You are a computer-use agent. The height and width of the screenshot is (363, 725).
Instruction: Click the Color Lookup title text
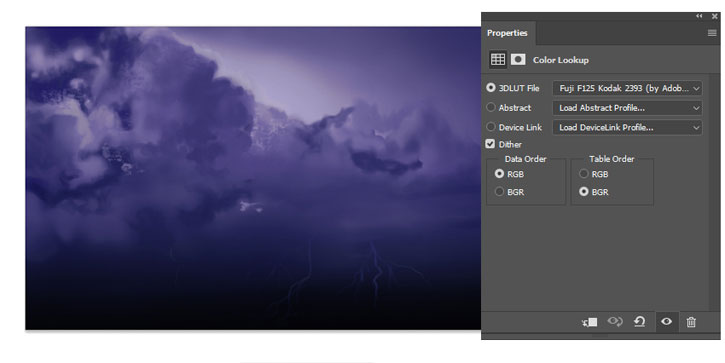[x=560, y=60]
